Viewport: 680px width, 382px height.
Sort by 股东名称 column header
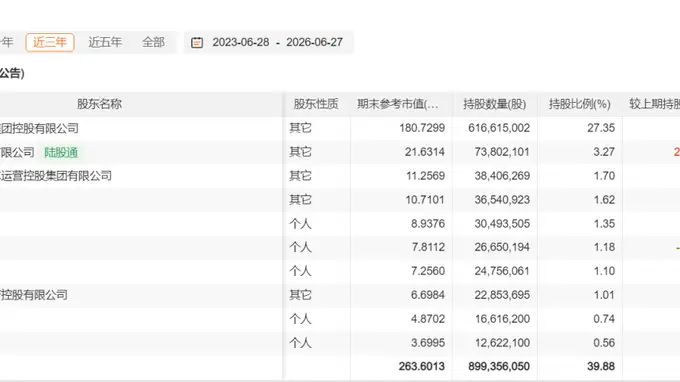(x=99, y=104)
